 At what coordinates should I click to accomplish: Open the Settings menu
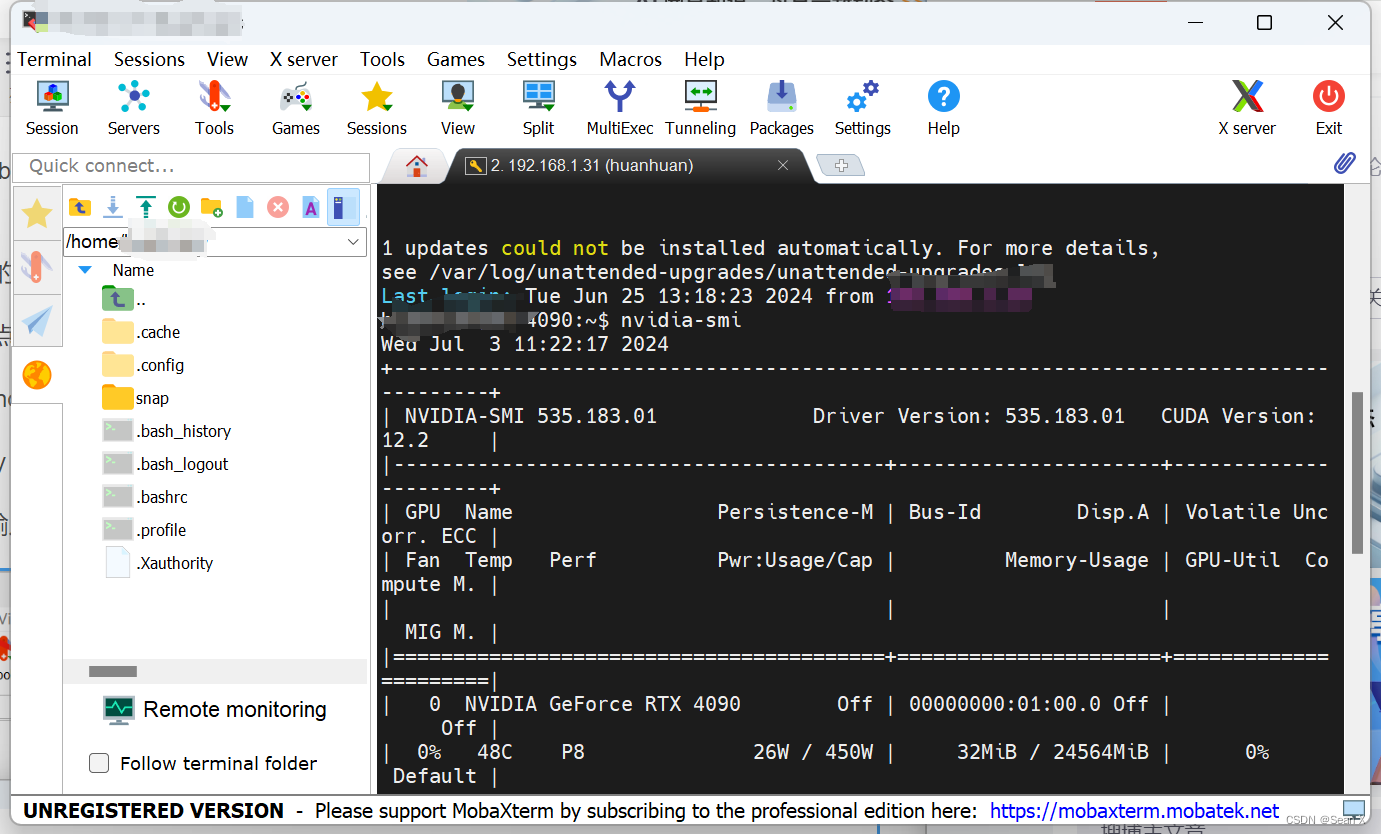542,59
